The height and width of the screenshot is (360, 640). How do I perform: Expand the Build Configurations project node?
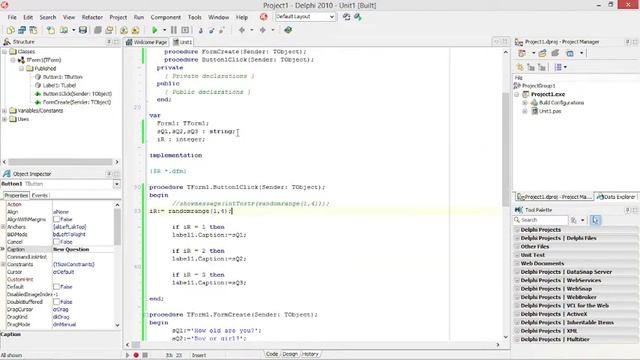(525, 103)
